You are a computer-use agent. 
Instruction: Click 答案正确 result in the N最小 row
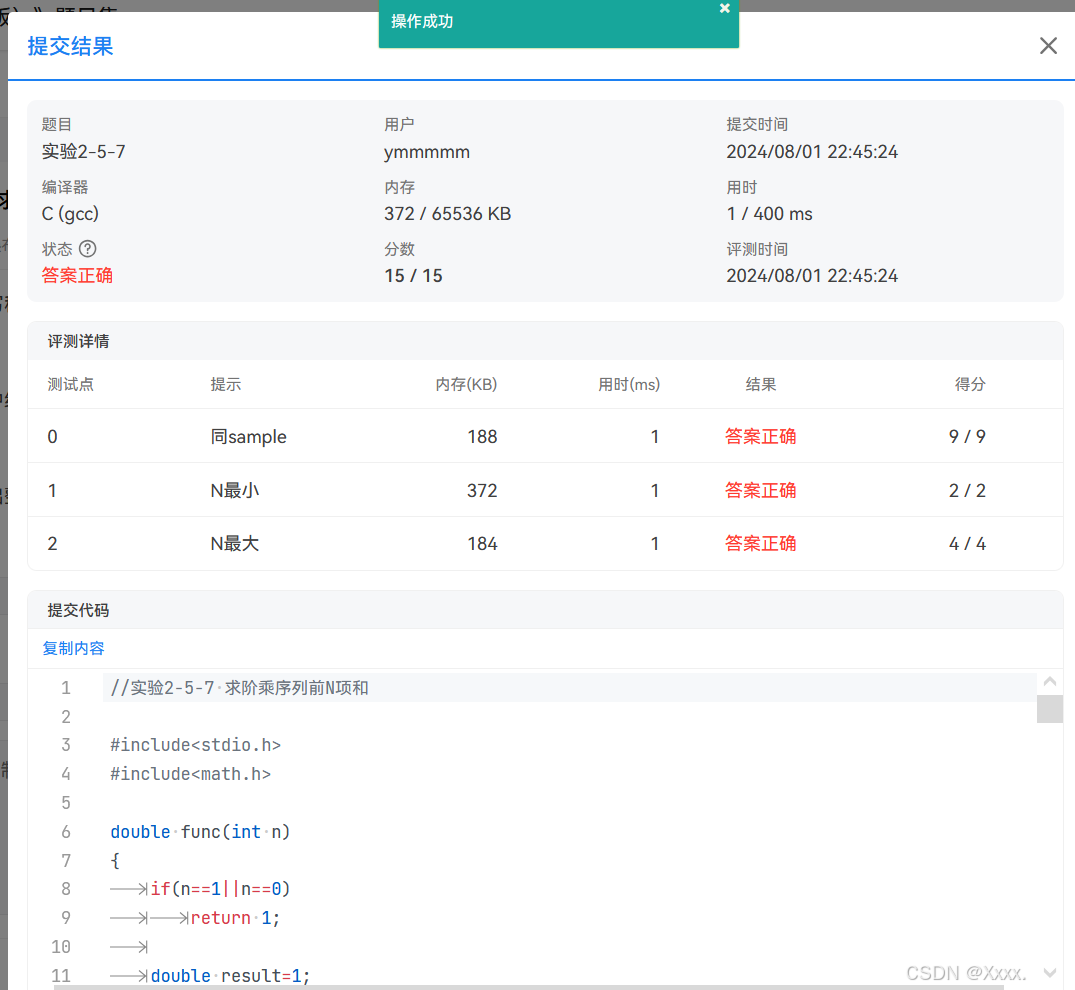760,490
